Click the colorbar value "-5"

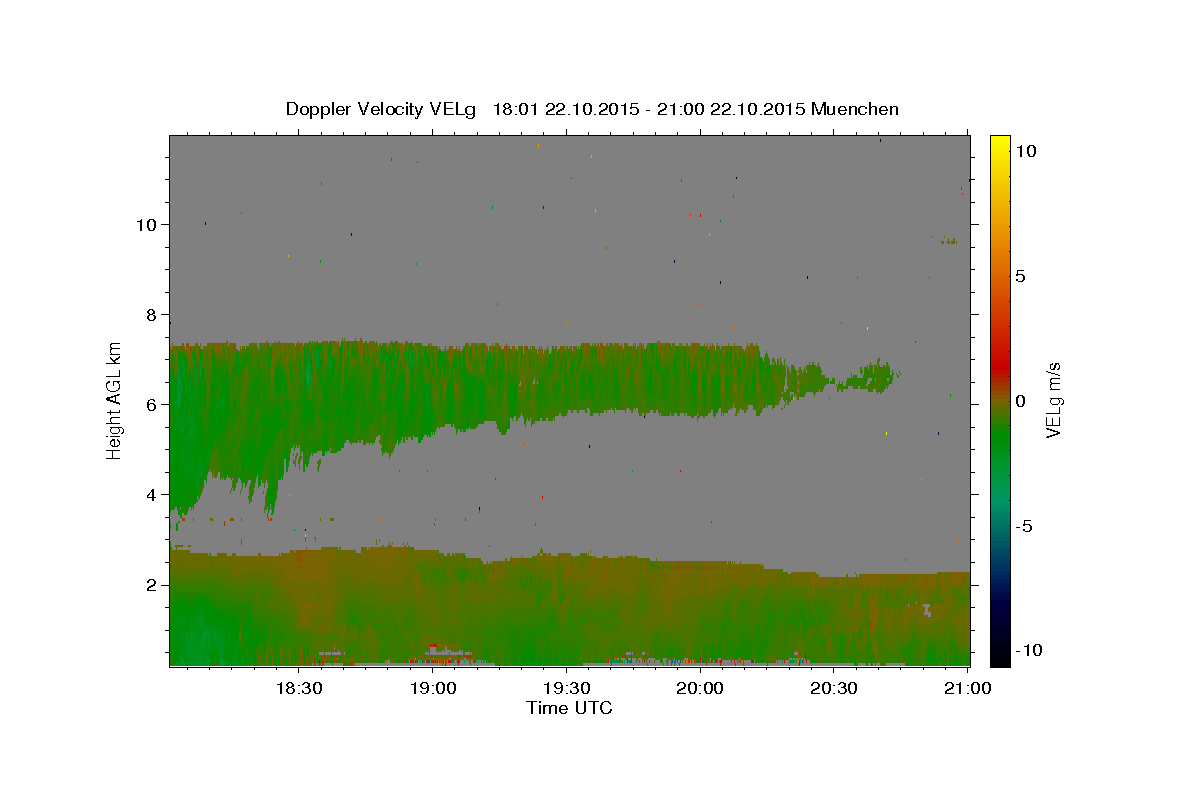click(x=1024, y=526)
